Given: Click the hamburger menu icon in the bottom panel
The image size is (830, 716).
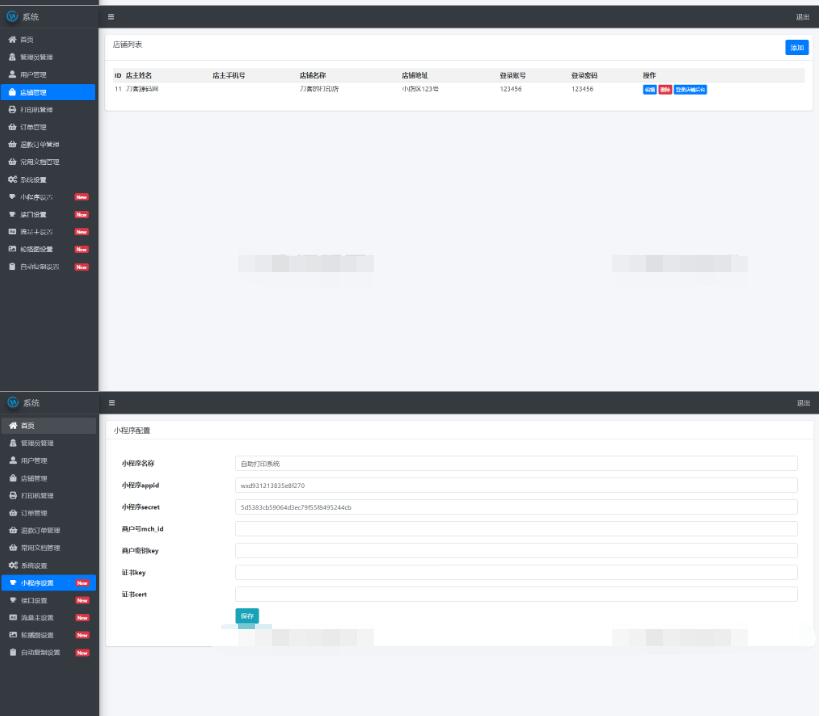Looking at the screenshot, I should [111, 402].
